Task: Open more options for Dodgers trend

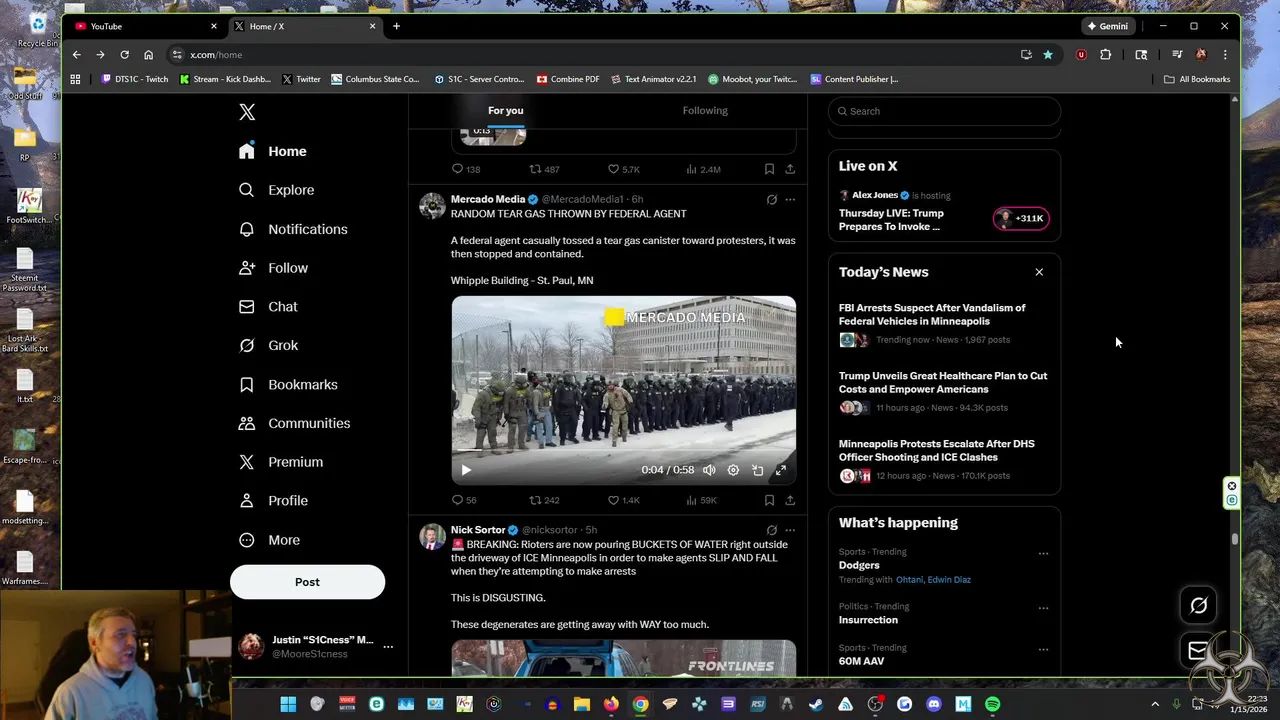Action: click(x=1043, y=553)
